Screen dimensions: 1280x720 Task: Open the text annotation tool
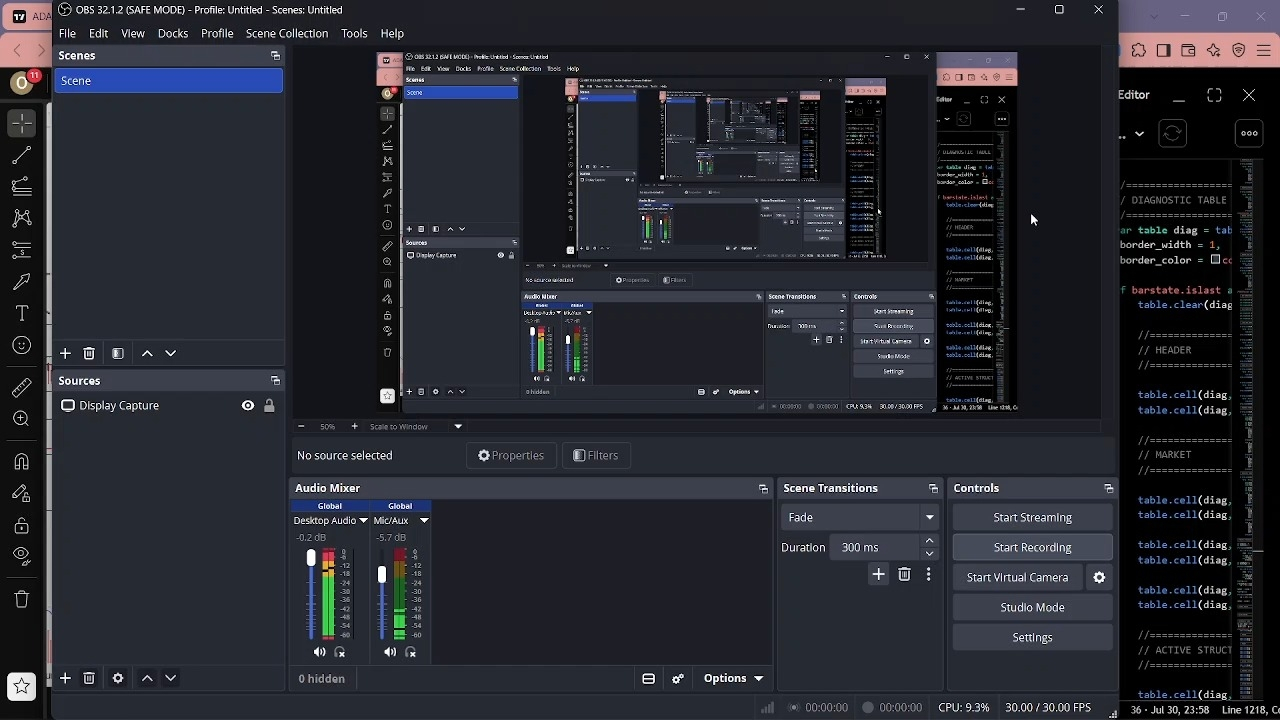(x=22, y=314)
